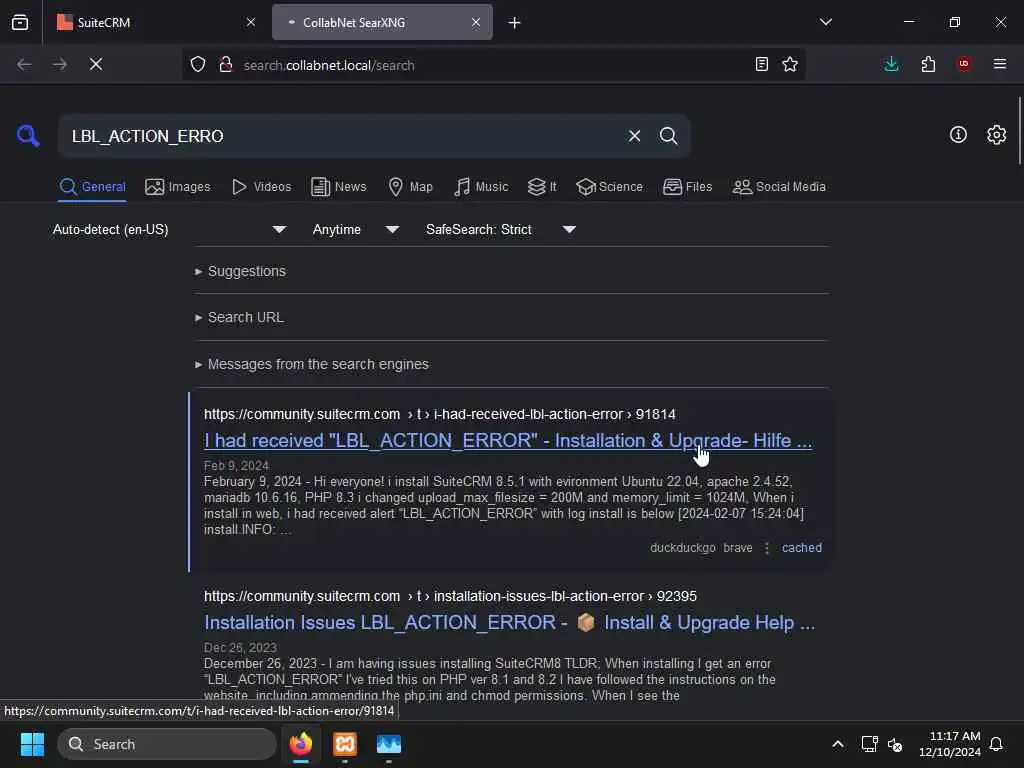Switch to Music search category
The image size is (1024, 768).
tap(481, 187)
